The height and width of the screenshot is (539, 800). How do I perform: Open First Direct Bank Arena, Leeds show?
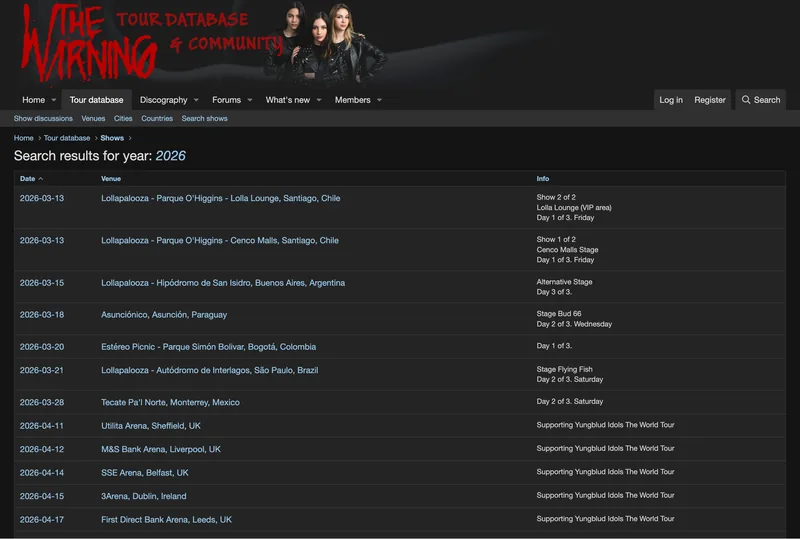tap(166, 520)
